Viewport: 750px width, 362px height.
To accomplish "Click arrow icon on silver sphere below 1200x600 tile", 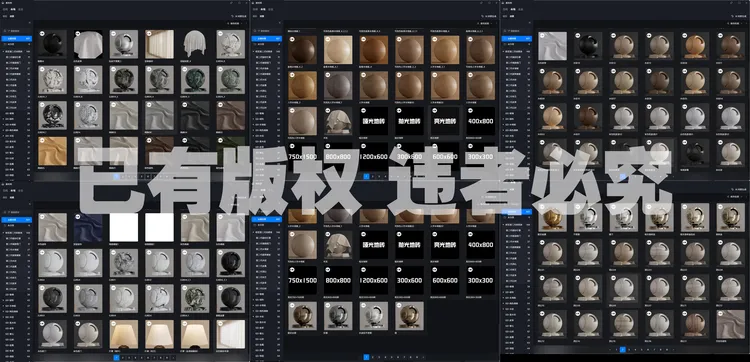I will (x=363, y=305).
